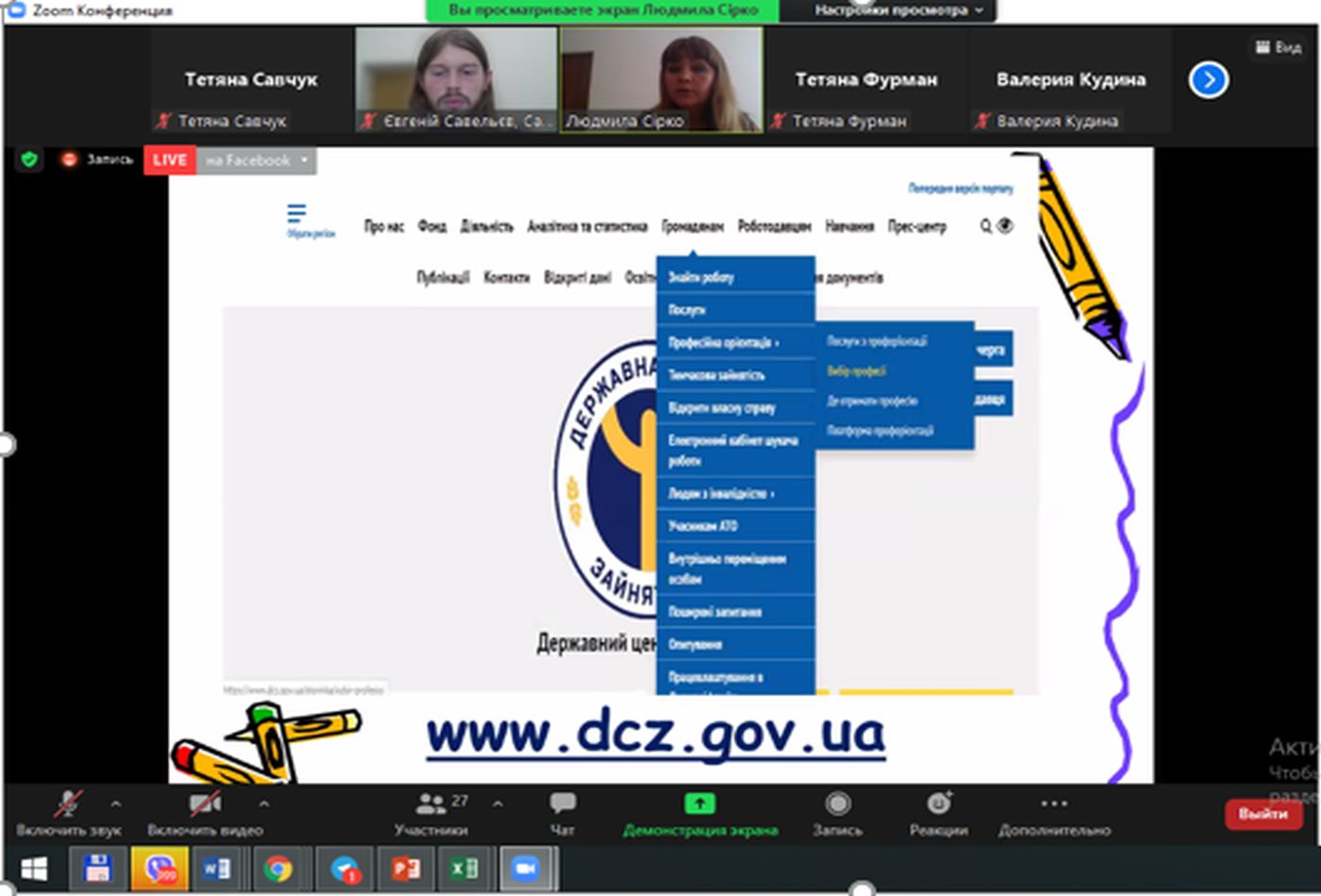The image size is (1321, 896).
Task: Click the 'Послуги' item in dropdown menu
Action: pyautogui.click(x=687, y=309)
